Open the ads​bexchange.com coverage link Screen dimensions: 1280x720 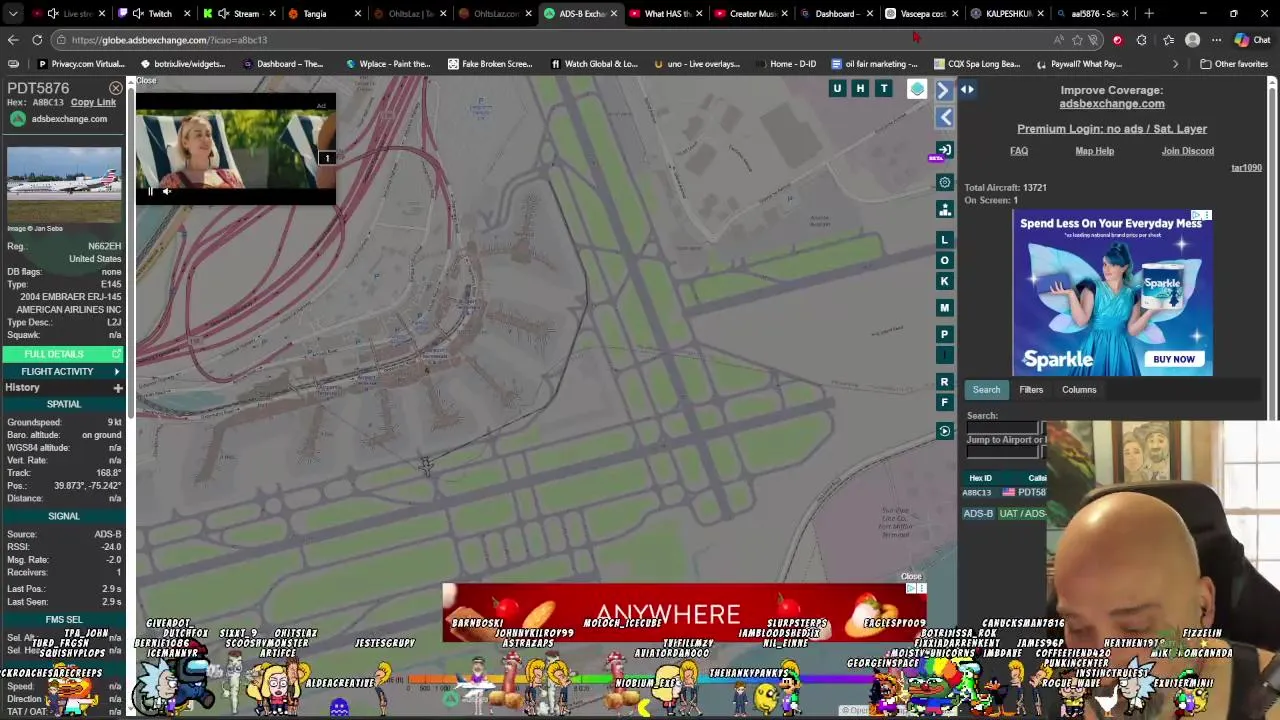coord(1112,104)
